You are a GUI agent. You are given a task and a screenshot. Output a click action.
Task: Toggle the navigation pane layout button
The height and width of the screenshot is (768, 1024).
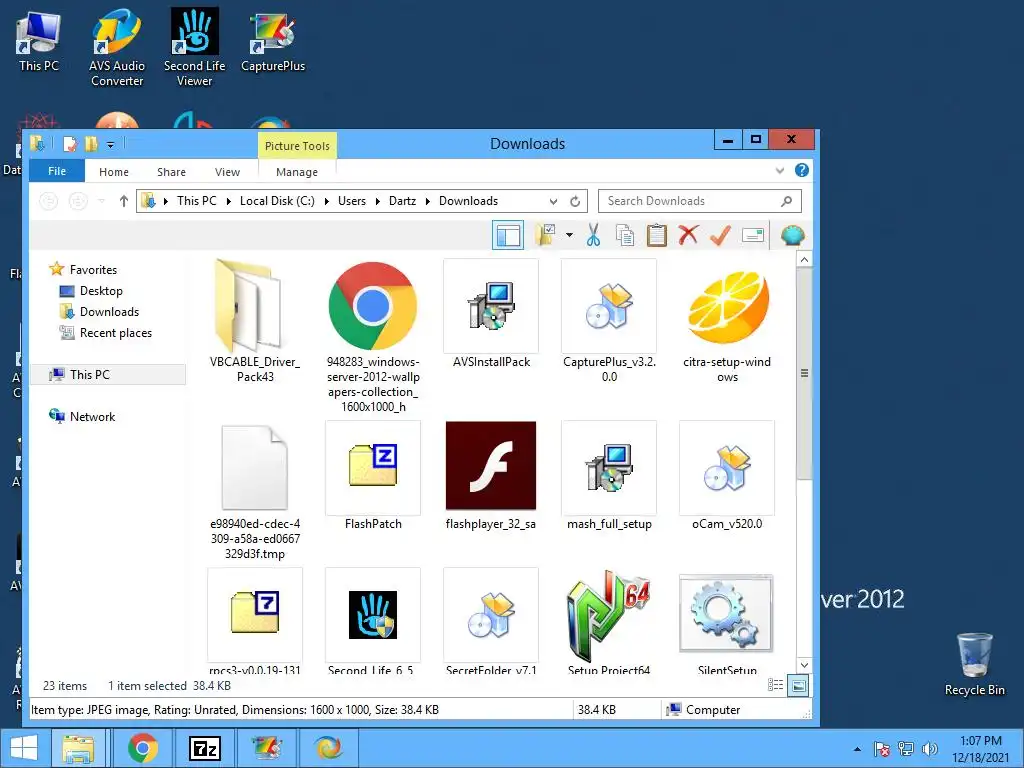click(x=507, y=235)
